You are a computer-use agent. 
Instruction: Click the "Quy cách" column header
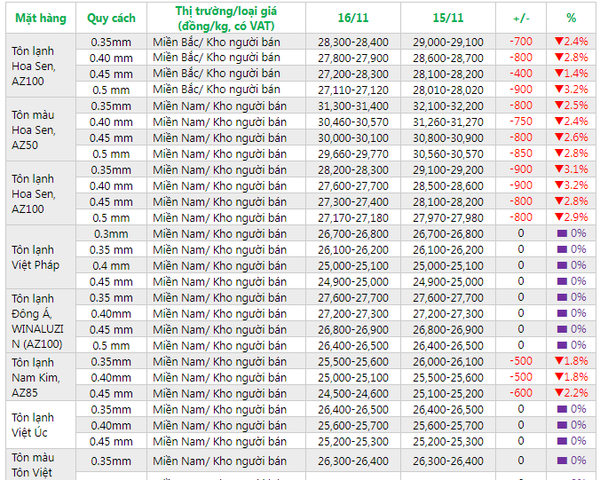click(111, 18)
